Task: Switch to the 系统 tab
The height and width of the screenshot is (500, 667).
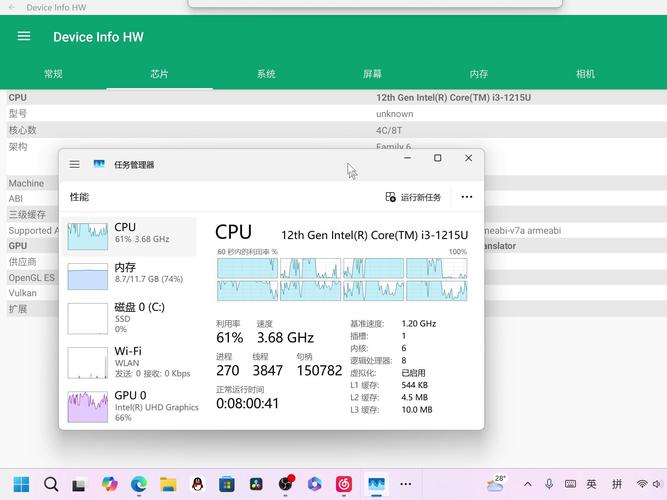Action: click(266, 74)
